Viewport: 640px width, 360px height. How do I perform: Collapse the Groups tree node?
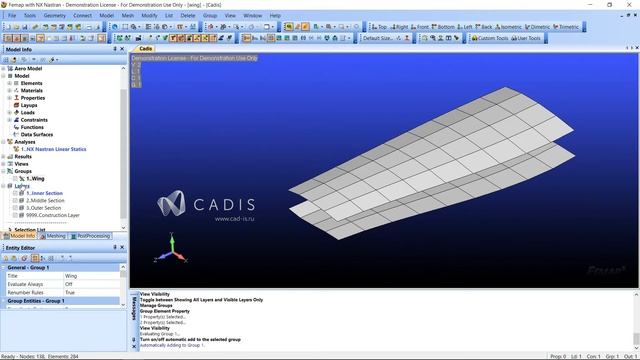pyautogui.click(x=4, y=171)
